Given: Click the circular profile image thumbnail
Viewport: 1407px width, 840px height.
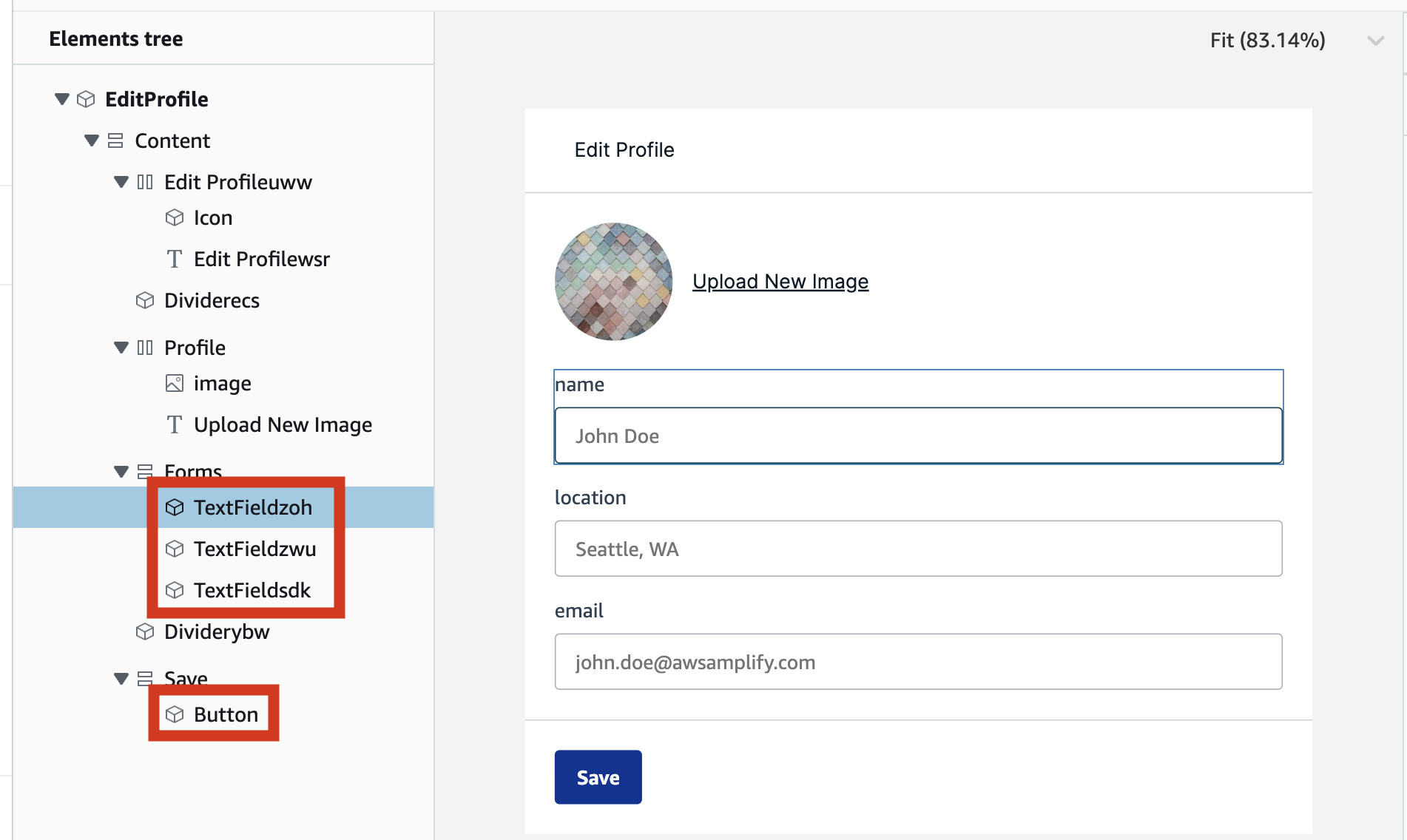Looking at the screenshot, I should point(614,282).
